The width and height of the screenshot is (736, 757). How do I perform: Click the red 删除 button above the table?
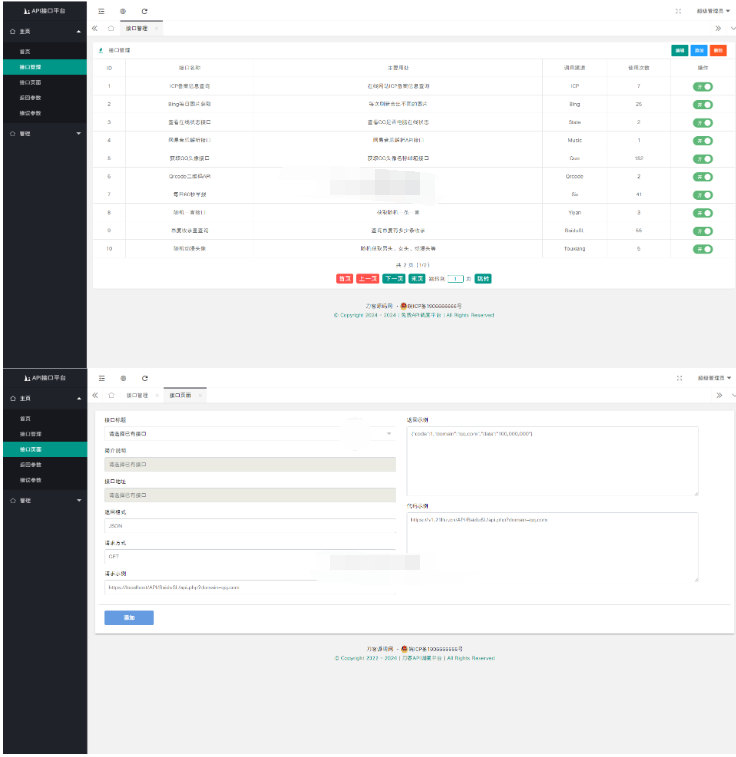[718, 49]
